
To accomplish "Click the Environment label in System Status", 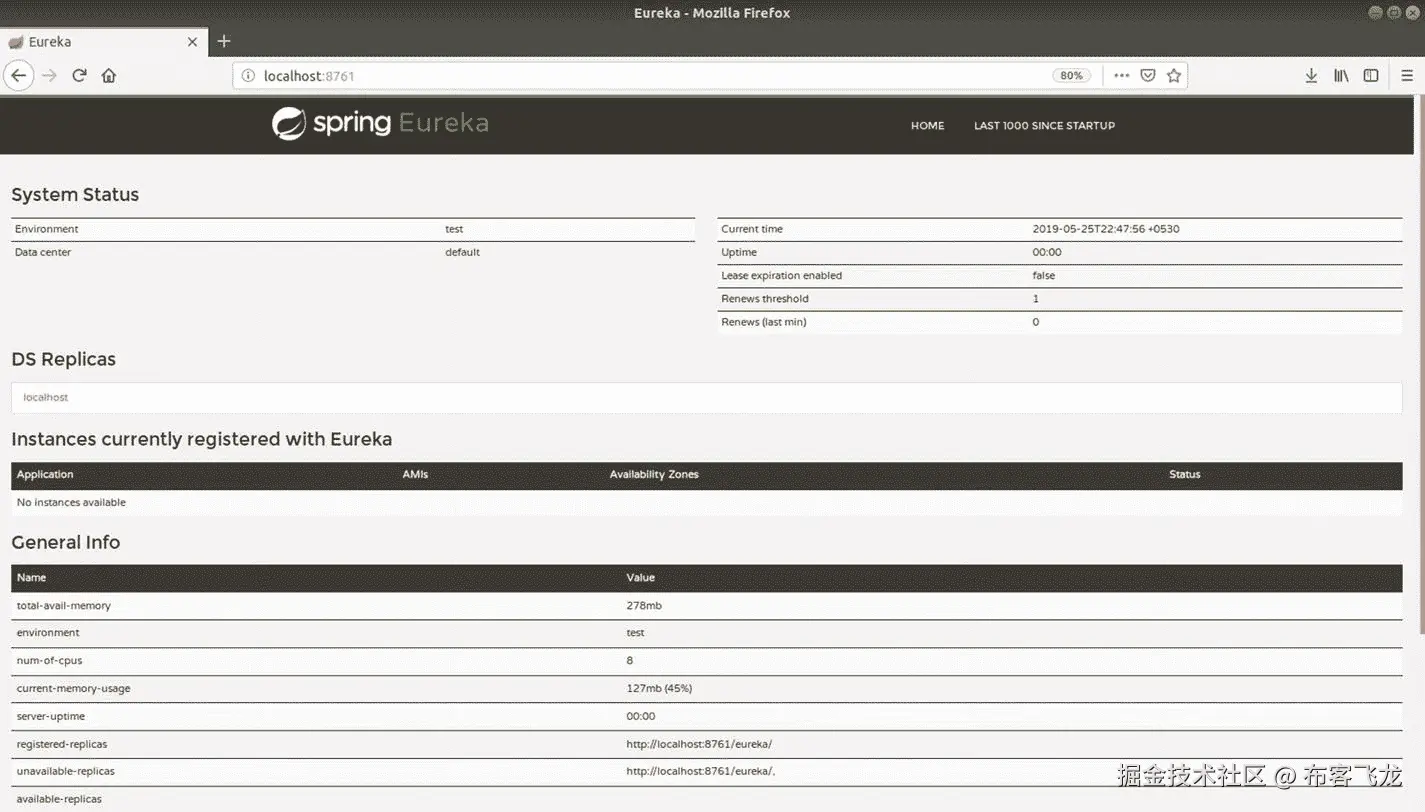I will tap(46, 229).
